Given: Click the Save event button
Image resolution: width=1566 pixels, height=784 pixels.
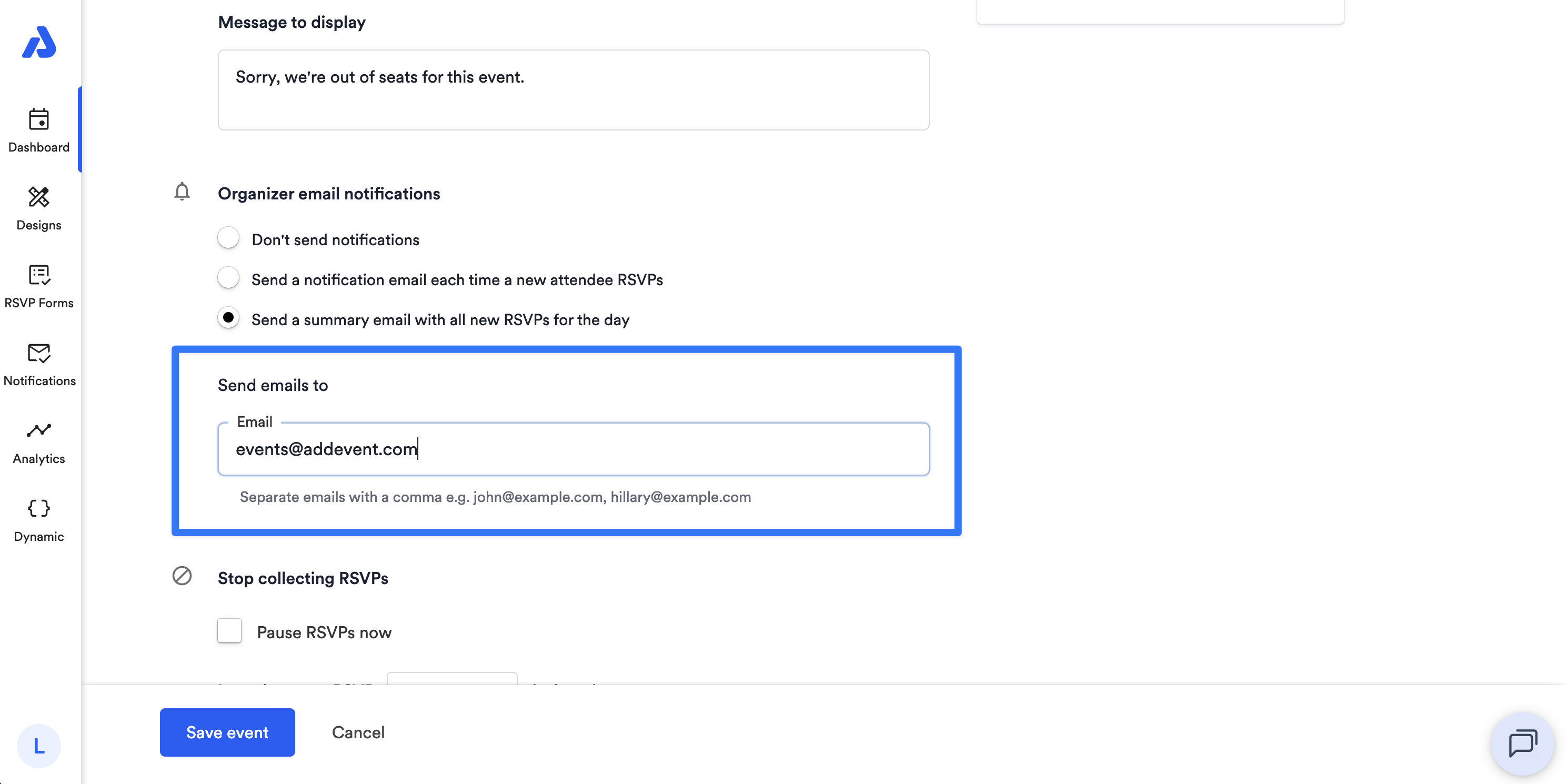Looking at the screenshot, I should tap(227, 732).
